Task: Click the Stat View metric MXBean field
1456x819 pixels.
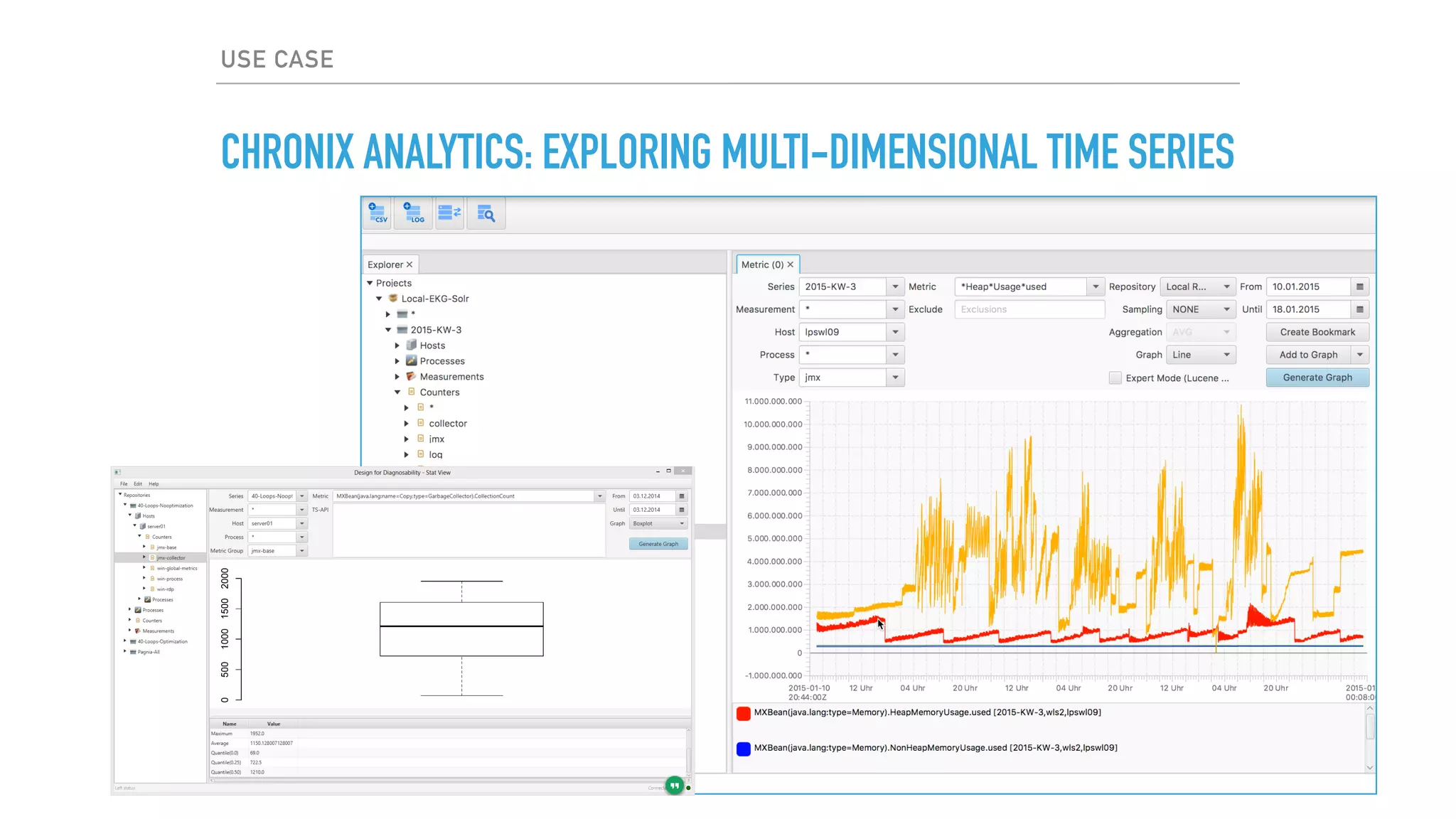Action: point(464,496)
